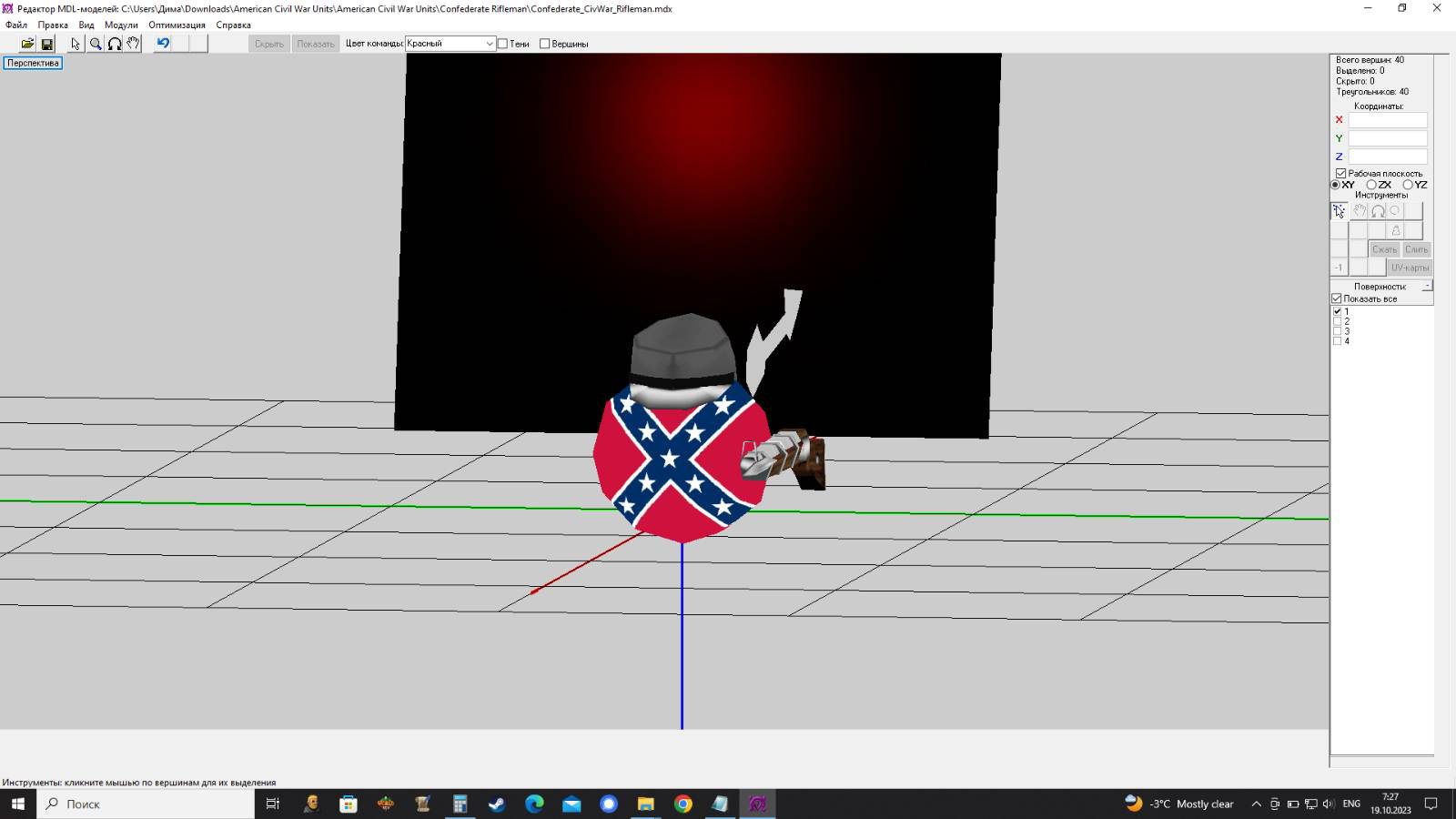Open the Правка menu

(53, 25)
